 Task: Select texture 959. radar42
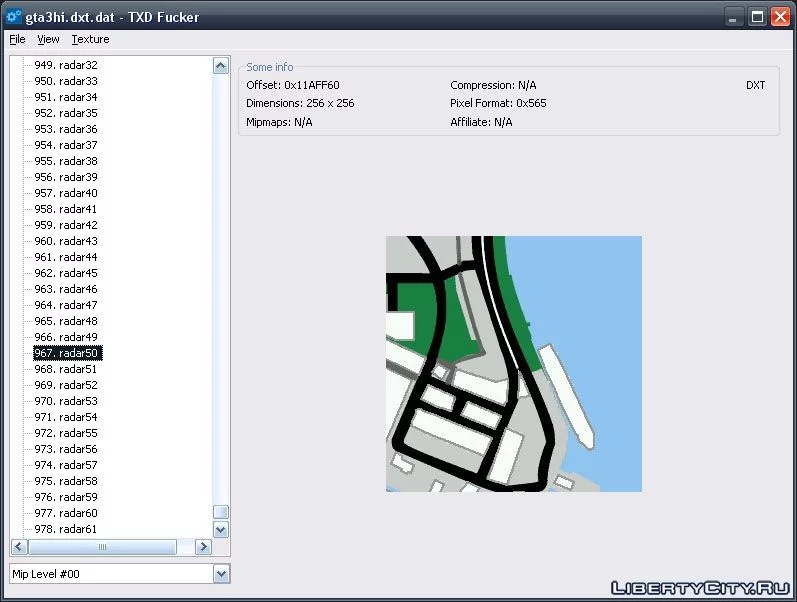tap(66, 225)
